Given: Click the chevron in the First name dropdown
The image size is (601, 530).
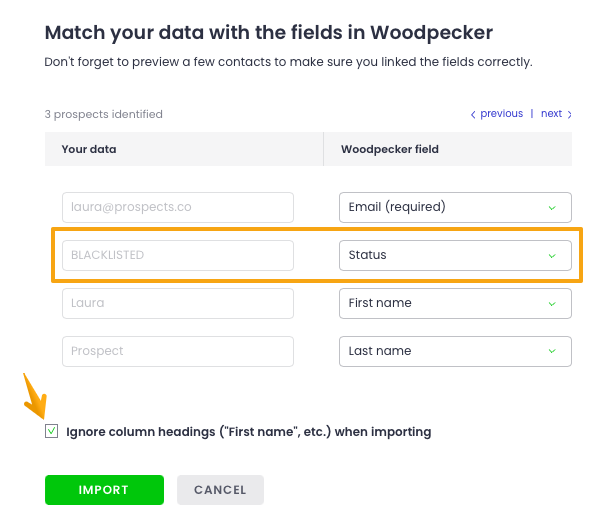Looking at the screenshot, I should [x=552, y=303].
